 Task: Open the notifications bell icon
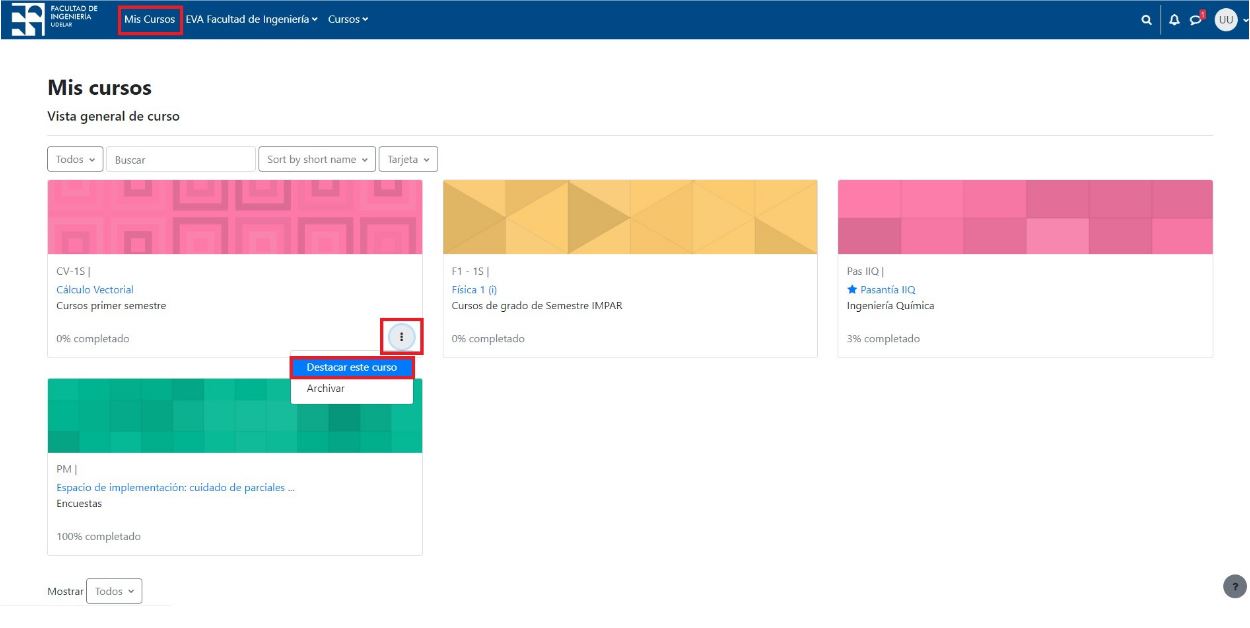pos(1174,20)
